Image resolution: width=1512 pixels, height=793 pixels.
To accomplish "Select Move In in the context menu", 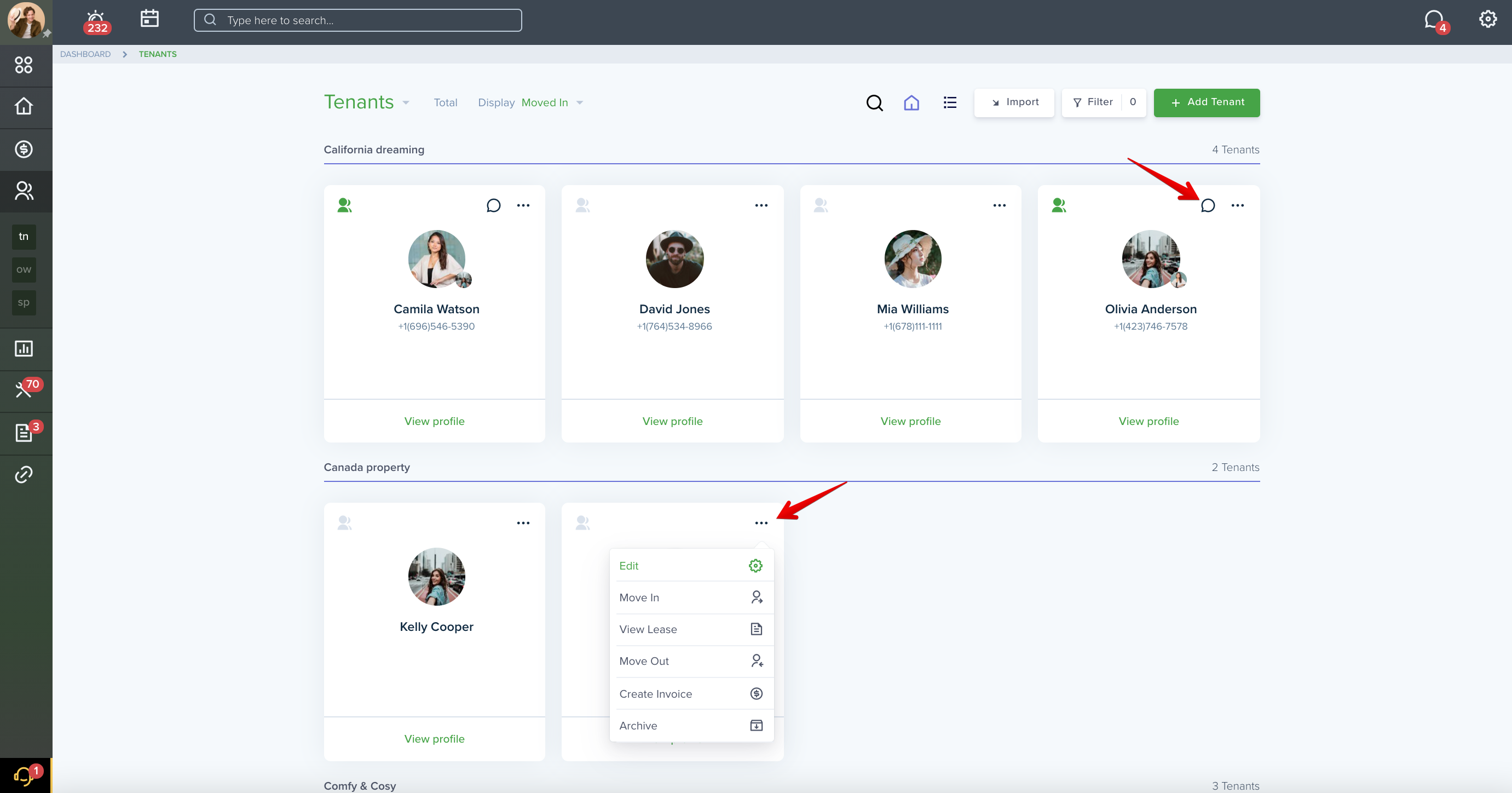I will [x=691, y=597].
